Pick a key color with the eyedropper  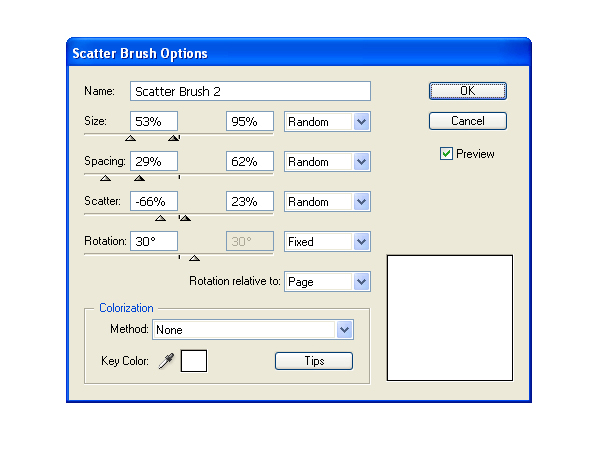coord(166,361)
